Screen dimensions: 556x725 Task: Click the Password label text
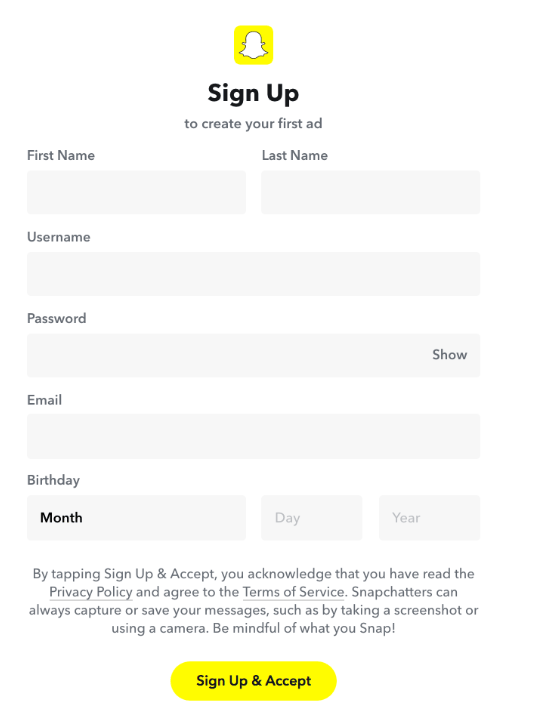[56, 318]
